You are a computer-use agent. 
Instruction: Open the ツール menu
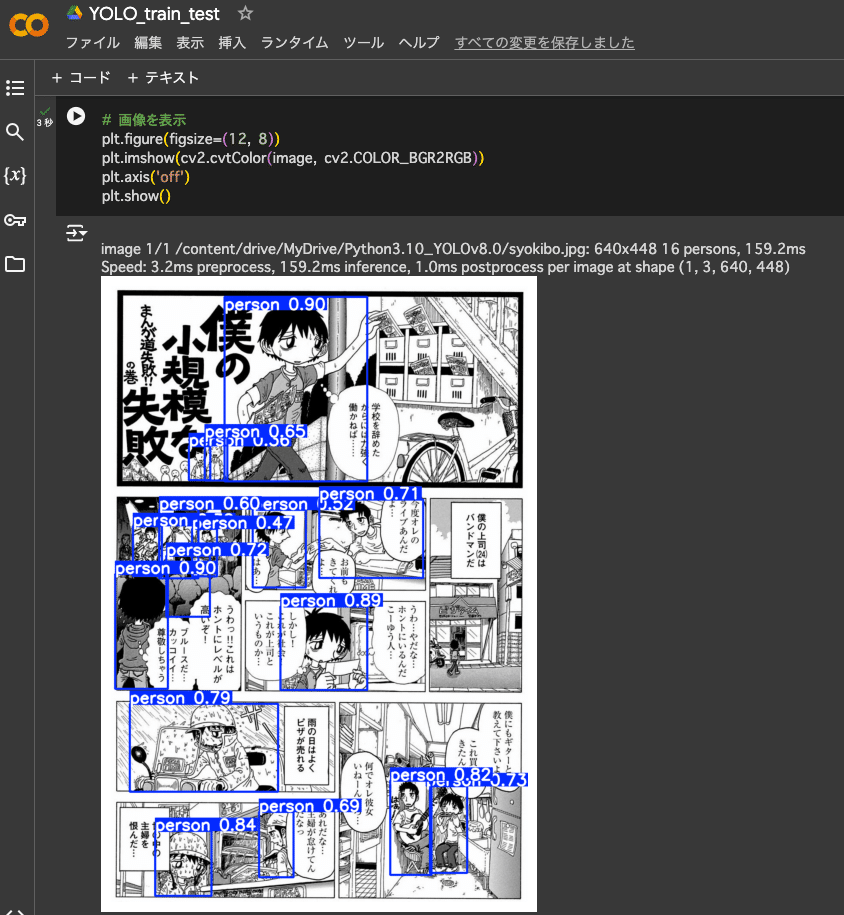click(x=364, y=43)
